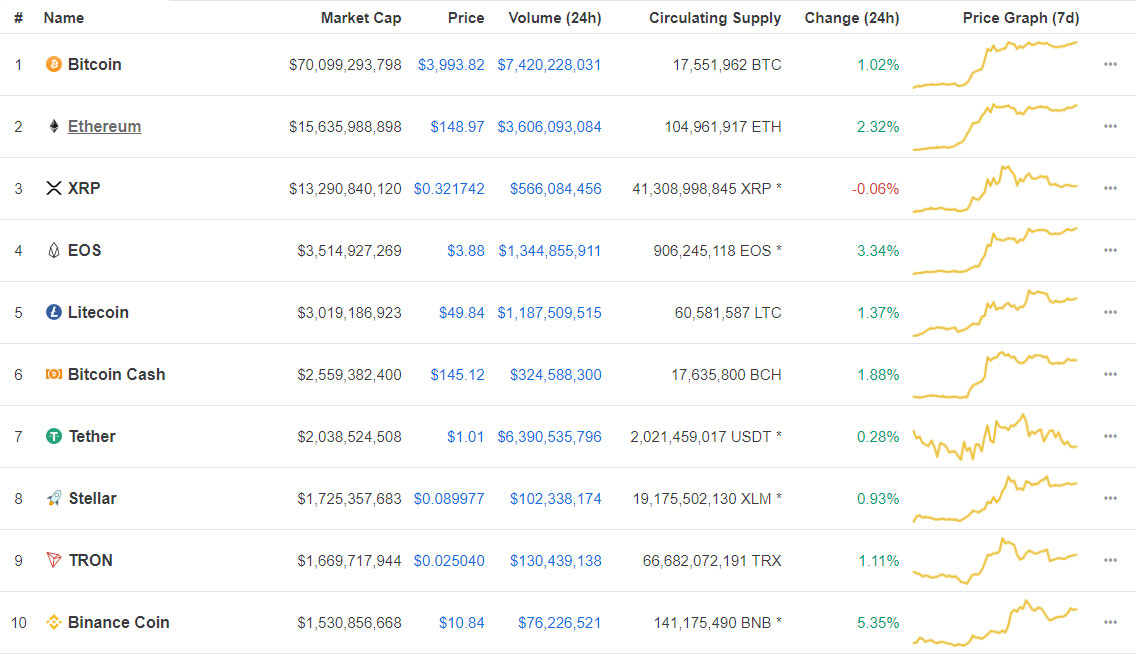Click the Litecoin price $49.84
Image resolution: width=1137 pixels, height=654 pixels.
coord(461,312)
